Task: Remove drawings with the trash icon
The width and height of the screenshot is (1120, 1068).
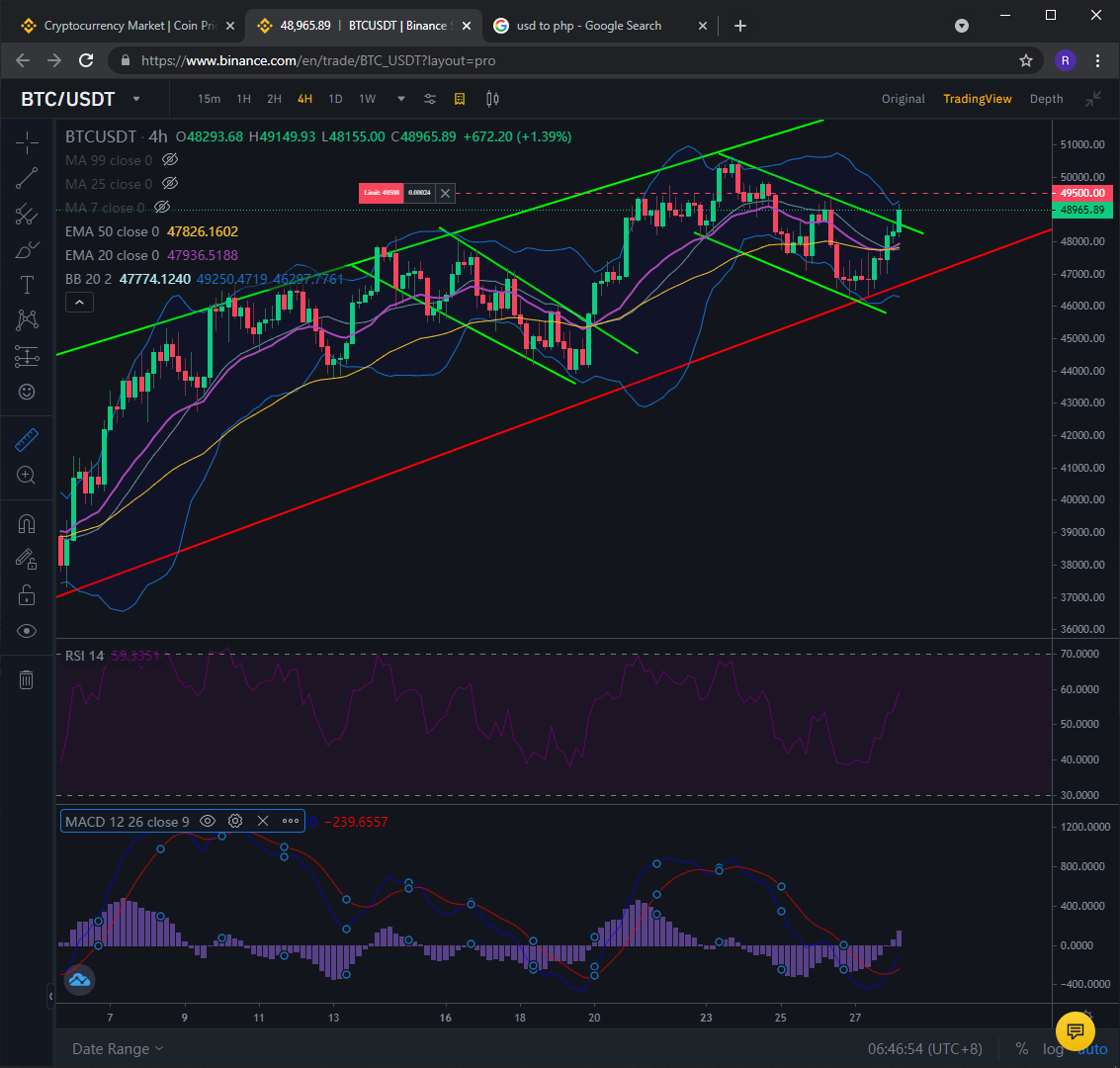Action: (27, 679)
